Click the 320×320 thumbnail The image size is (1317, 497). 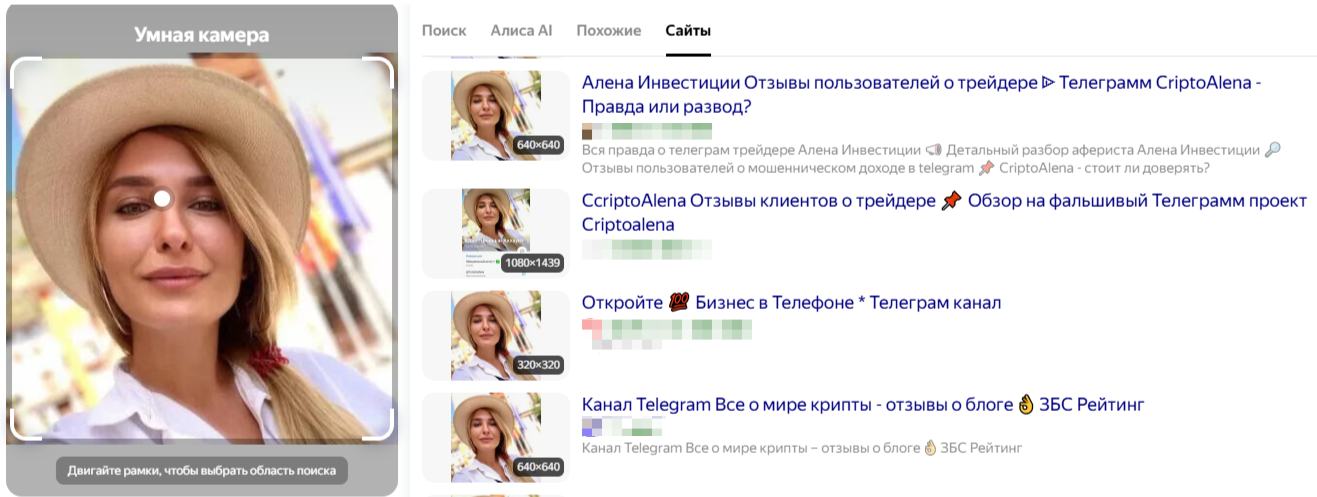coord(496,335)
